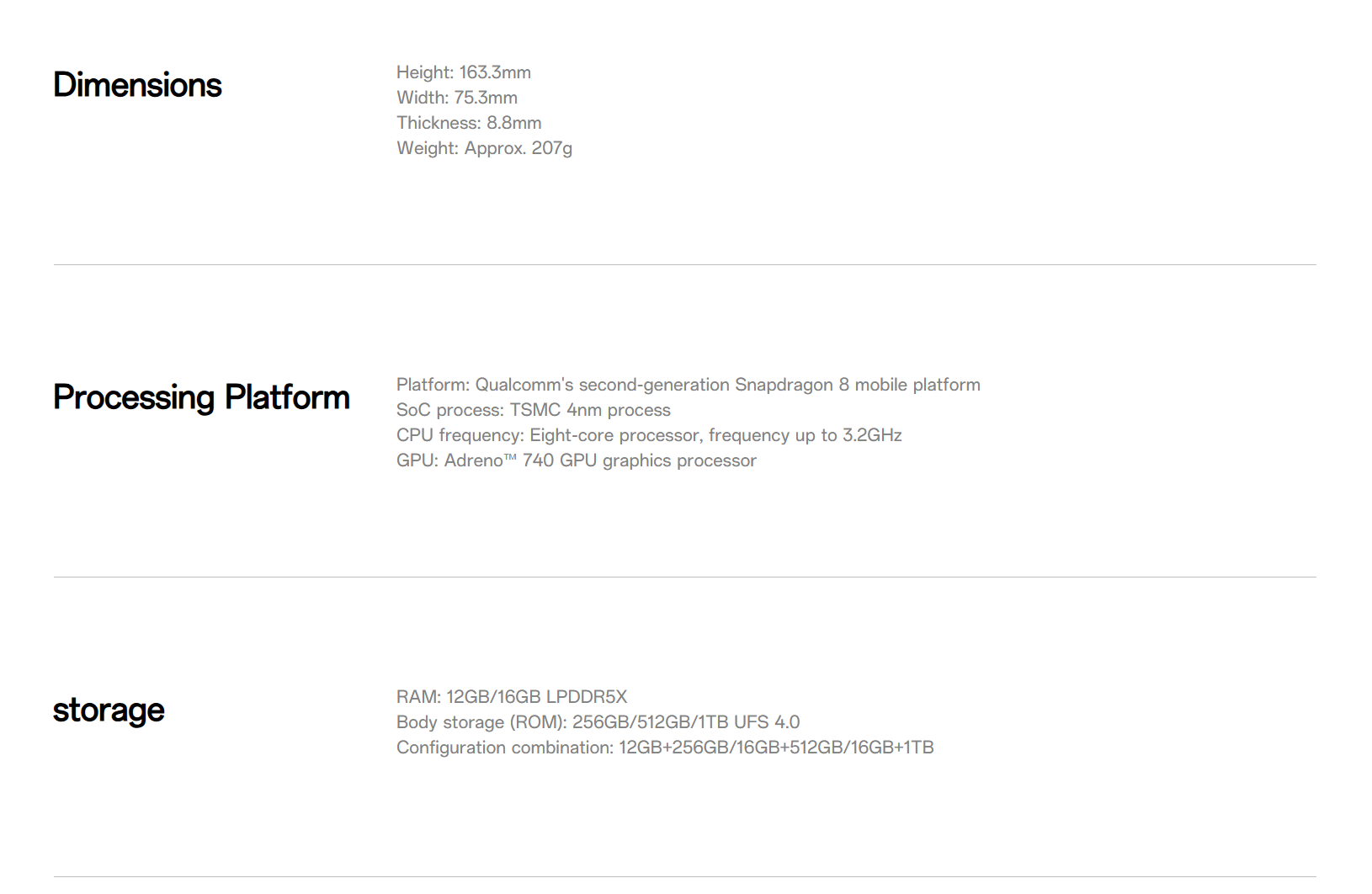Screen dimensions: 1372x894
Task: Click the Processing Platform heading
Action: point(201,397)
